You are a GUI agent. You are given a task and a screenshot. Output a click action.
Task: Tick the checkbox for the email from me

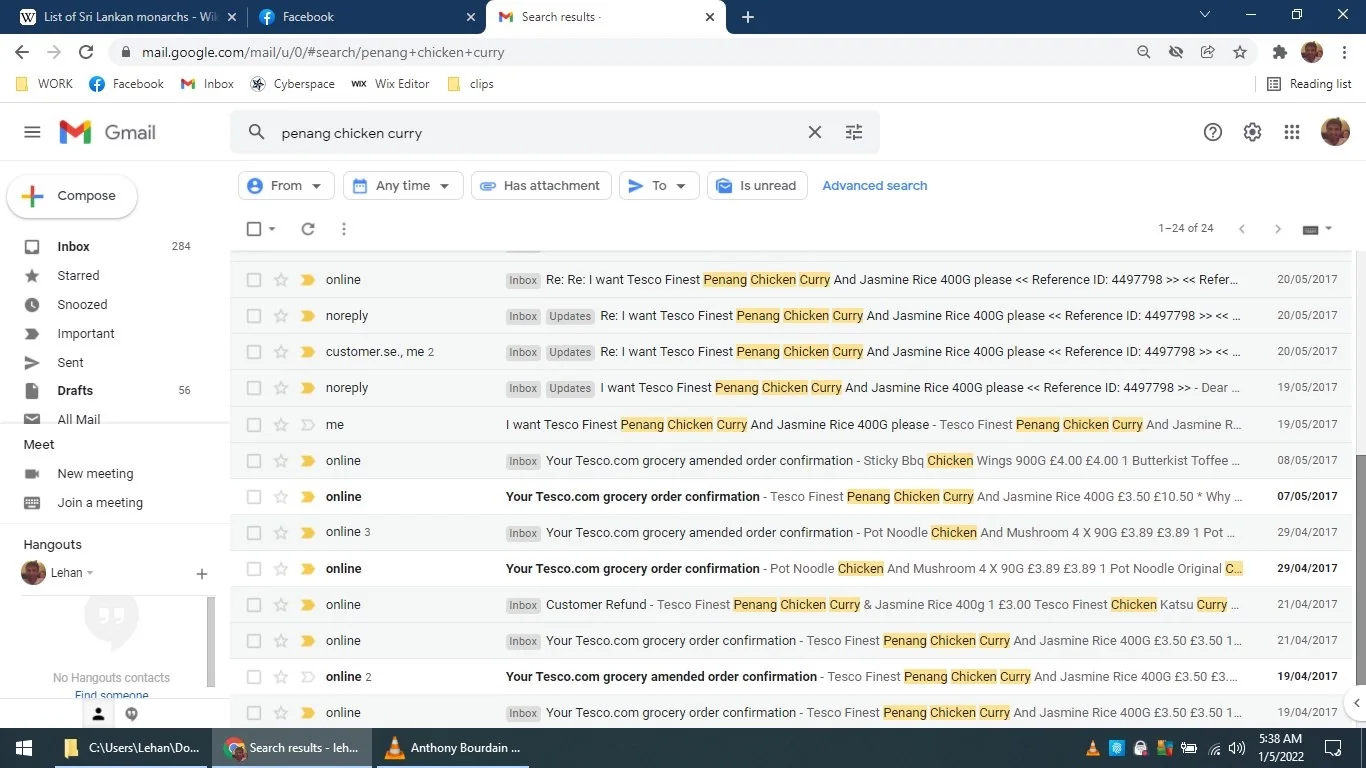(254, 425)
